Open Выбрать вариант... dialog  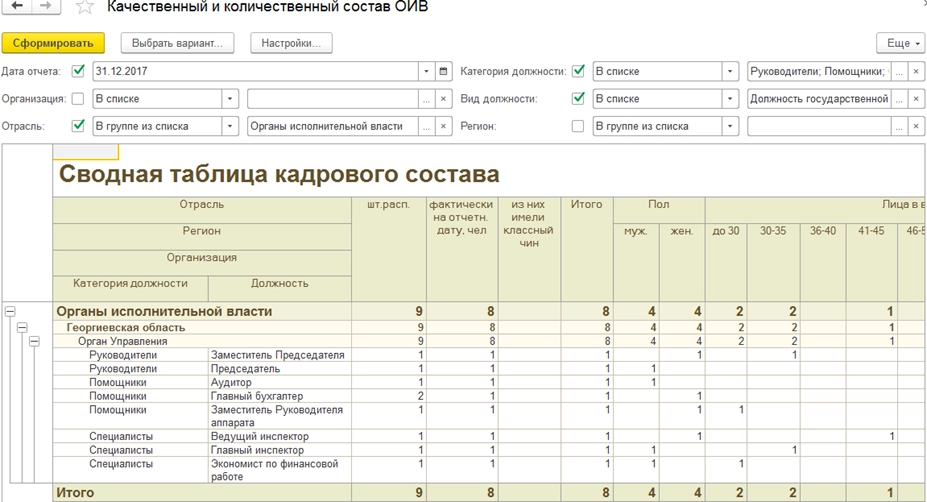177,43
